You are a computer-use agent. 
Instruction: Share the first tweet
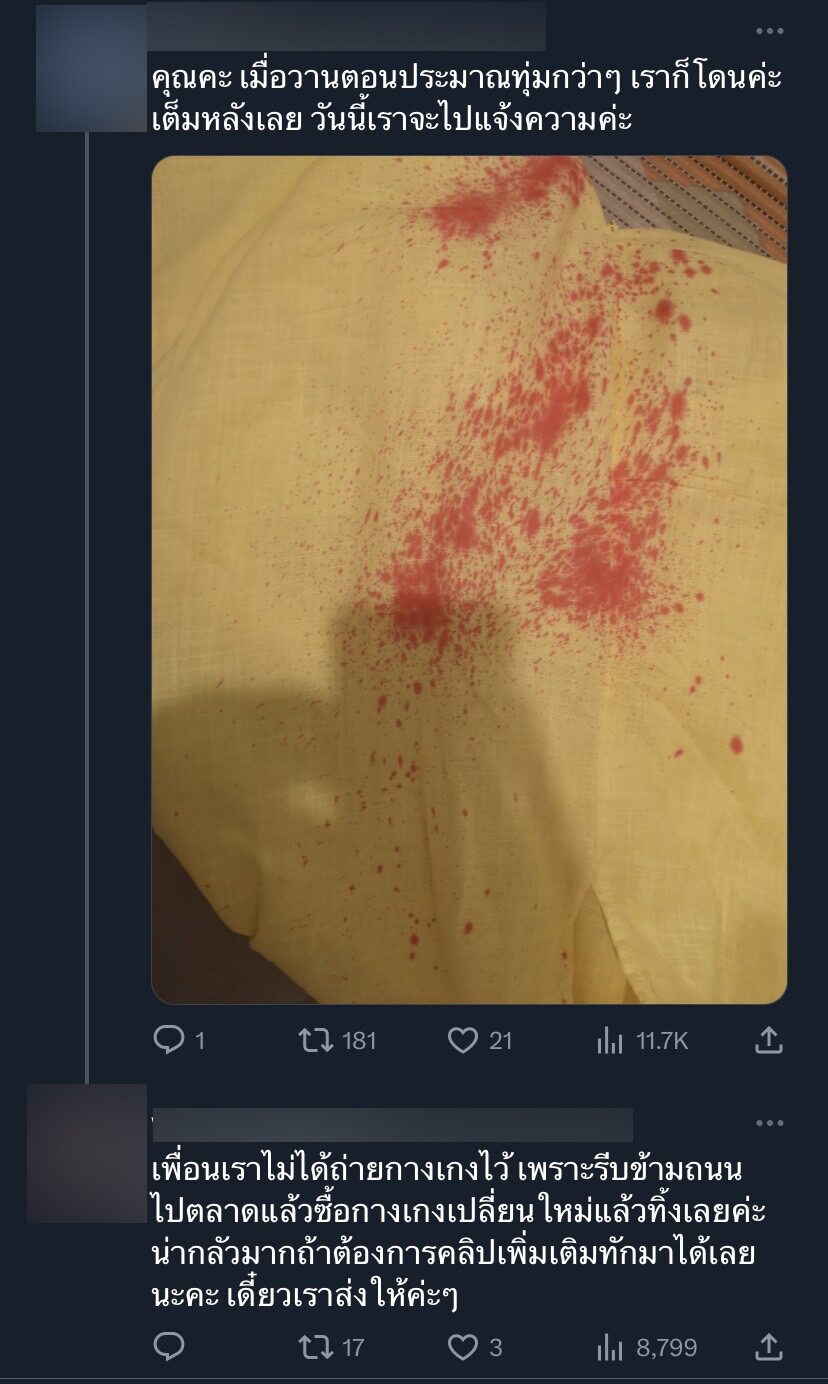click(767, 1040)
